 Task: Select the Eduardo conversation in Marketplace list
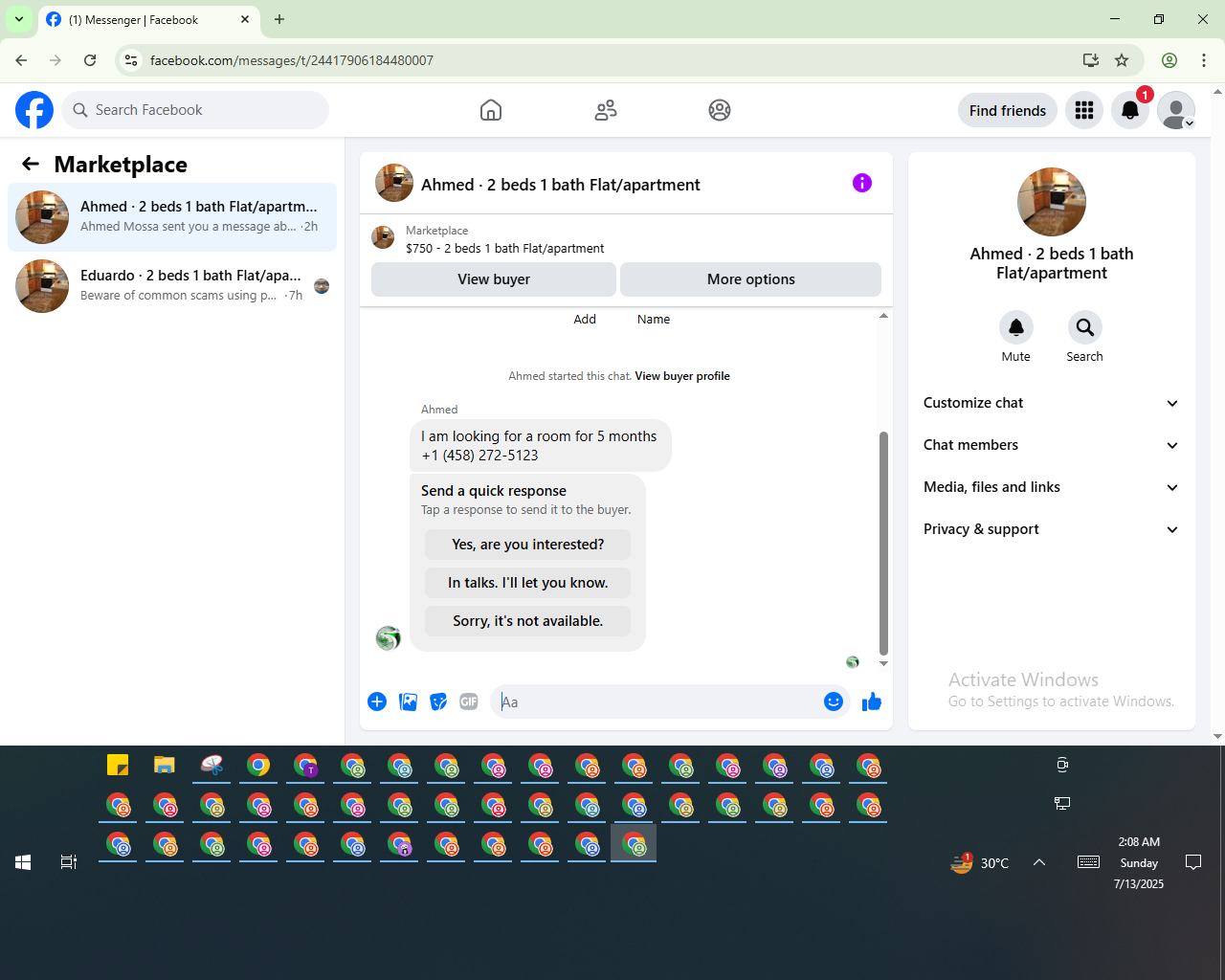click(172, 286)
